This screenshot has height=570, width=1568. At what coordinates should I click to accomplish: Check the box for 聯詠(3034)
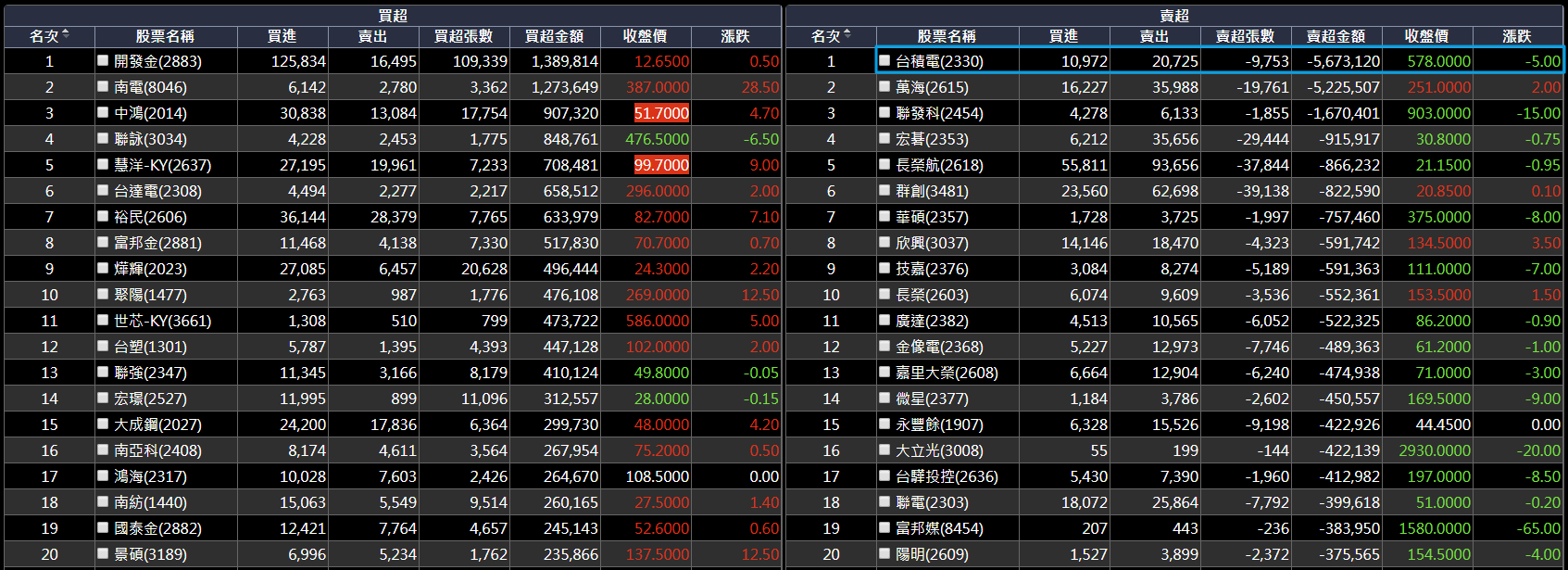[x=103, y=138]
